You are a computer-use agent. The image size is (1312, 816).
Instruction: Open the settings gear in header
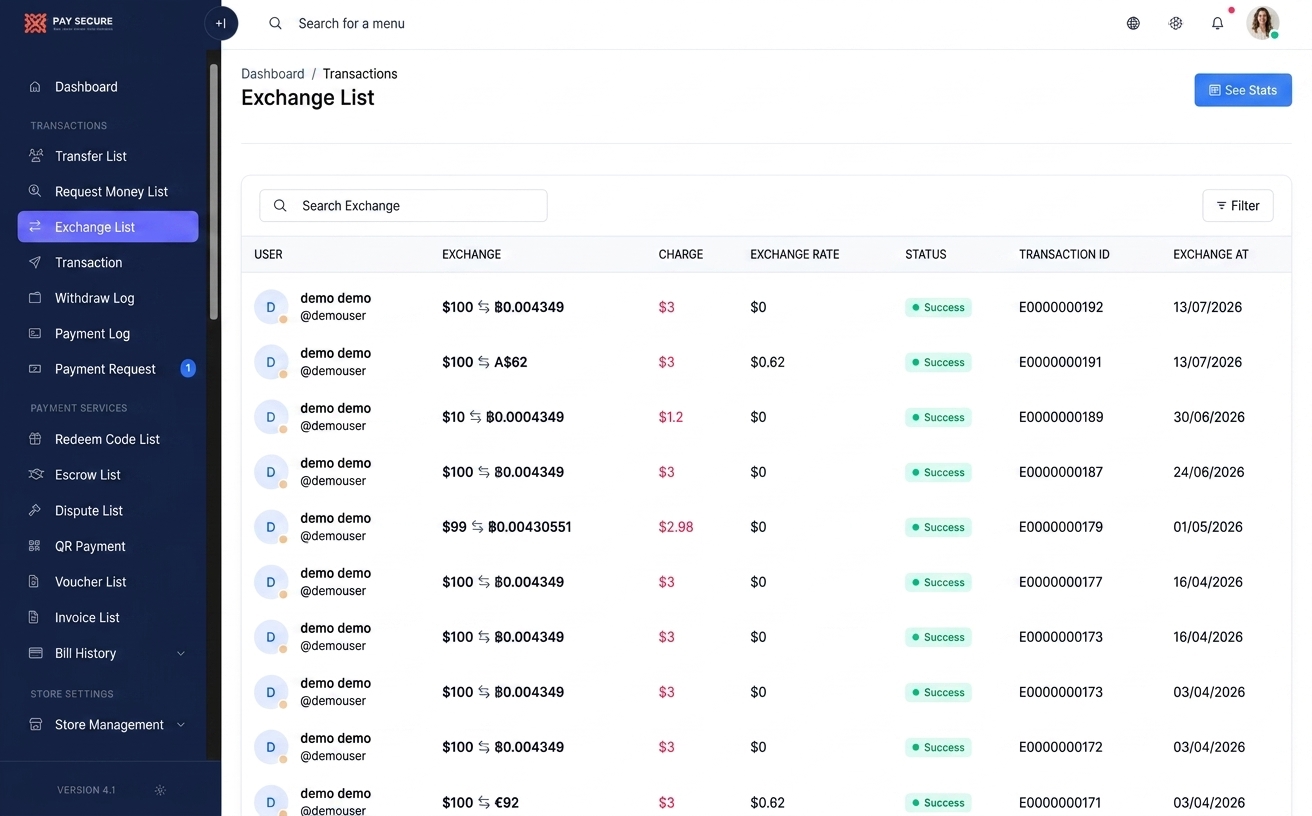[x=1176, y=23]
